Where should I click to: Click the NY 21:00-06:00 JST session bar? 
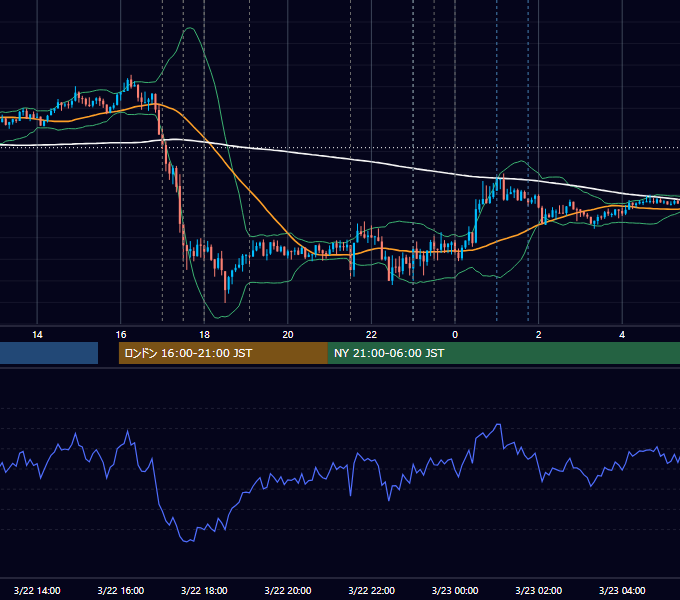[x=503, y=353]
